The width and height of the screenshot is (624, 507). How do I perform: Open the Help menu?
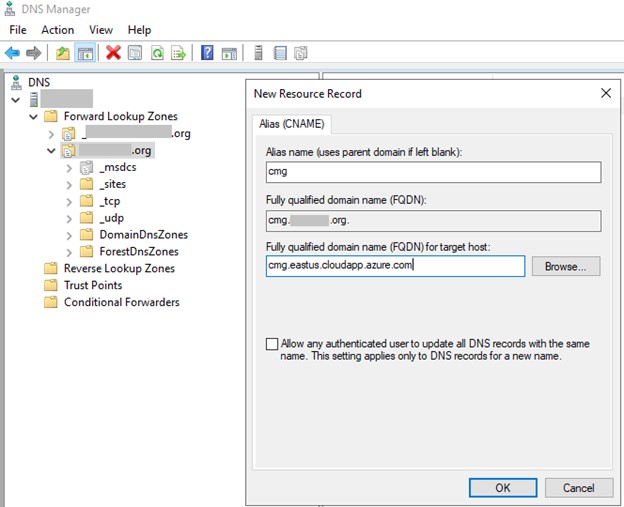[139, 30]
